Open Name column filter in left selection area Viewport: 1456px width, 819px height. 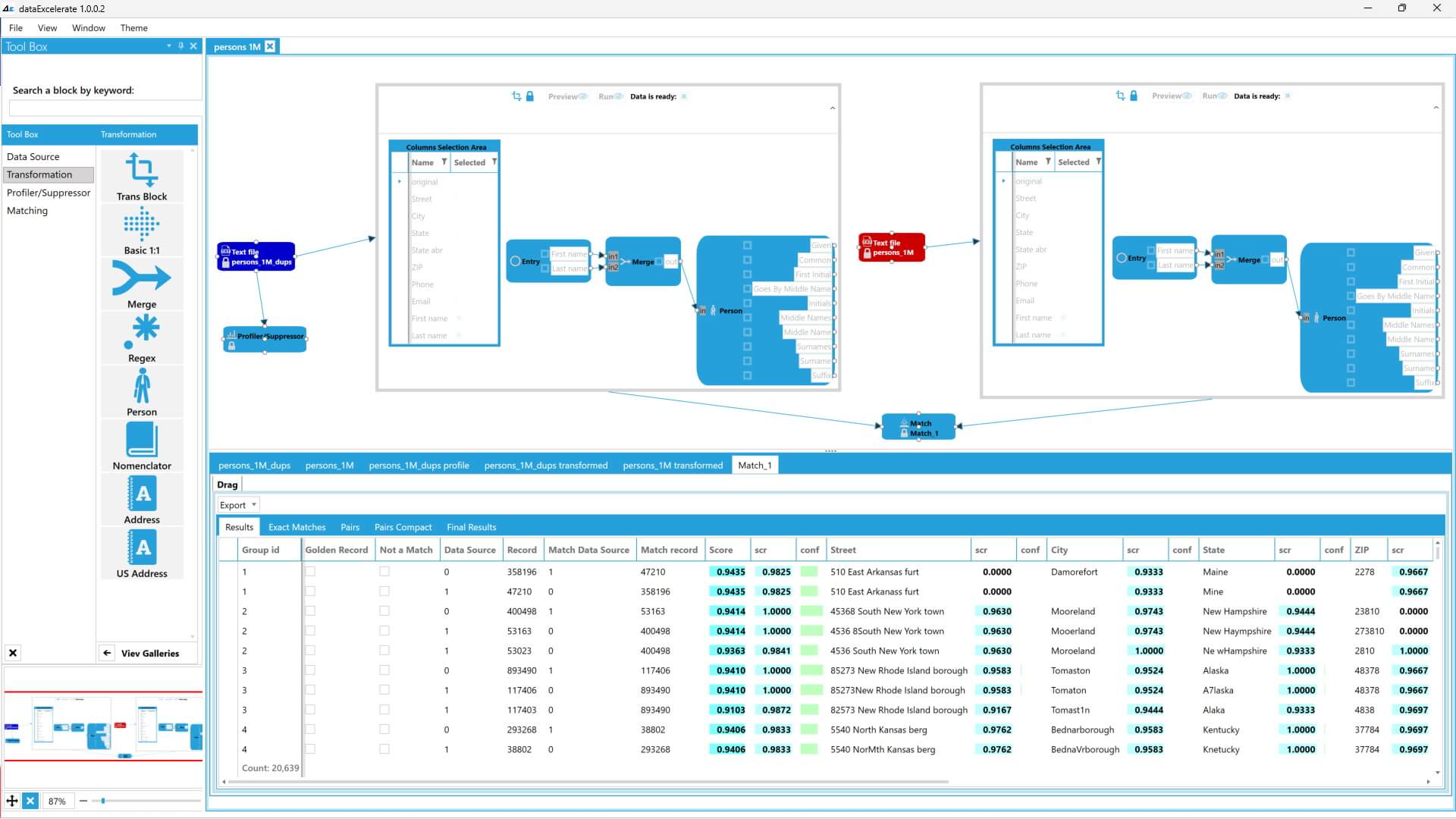click(444, 162)
